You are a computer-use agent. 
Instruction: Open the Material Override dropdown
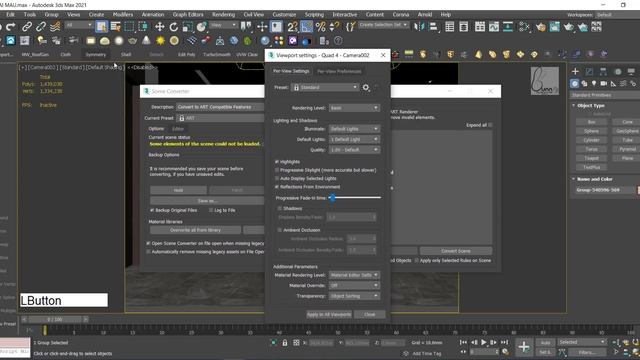pos(354,286)
